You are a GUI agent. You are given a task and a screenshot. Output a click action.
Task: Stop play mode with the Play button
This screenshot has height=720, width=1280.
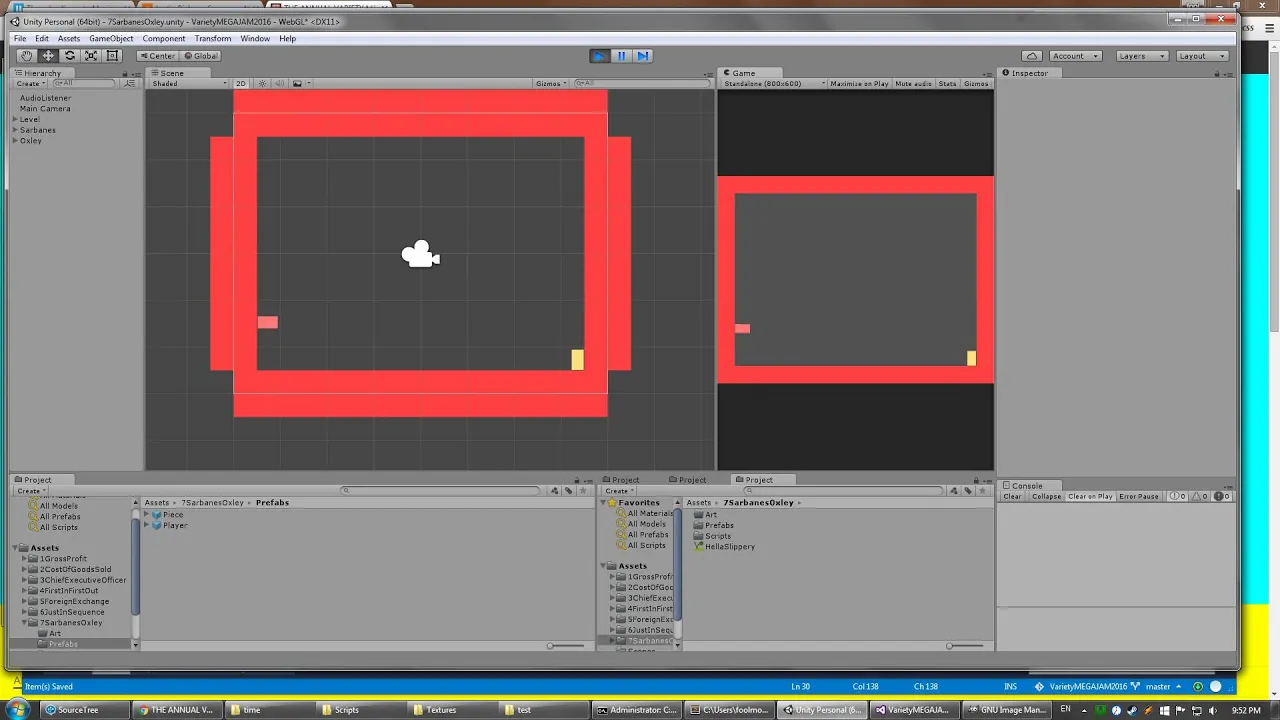tap(599, 56)
